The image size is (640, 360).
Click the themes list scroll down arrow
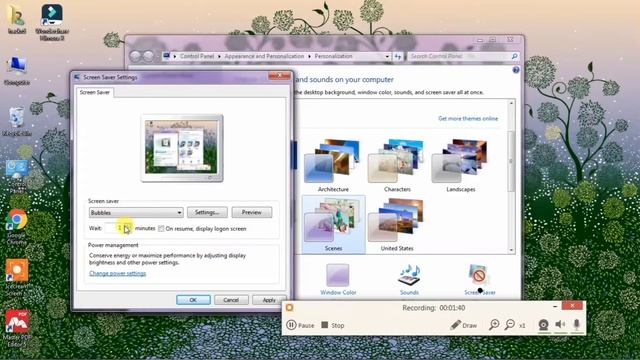coord(511,250)
